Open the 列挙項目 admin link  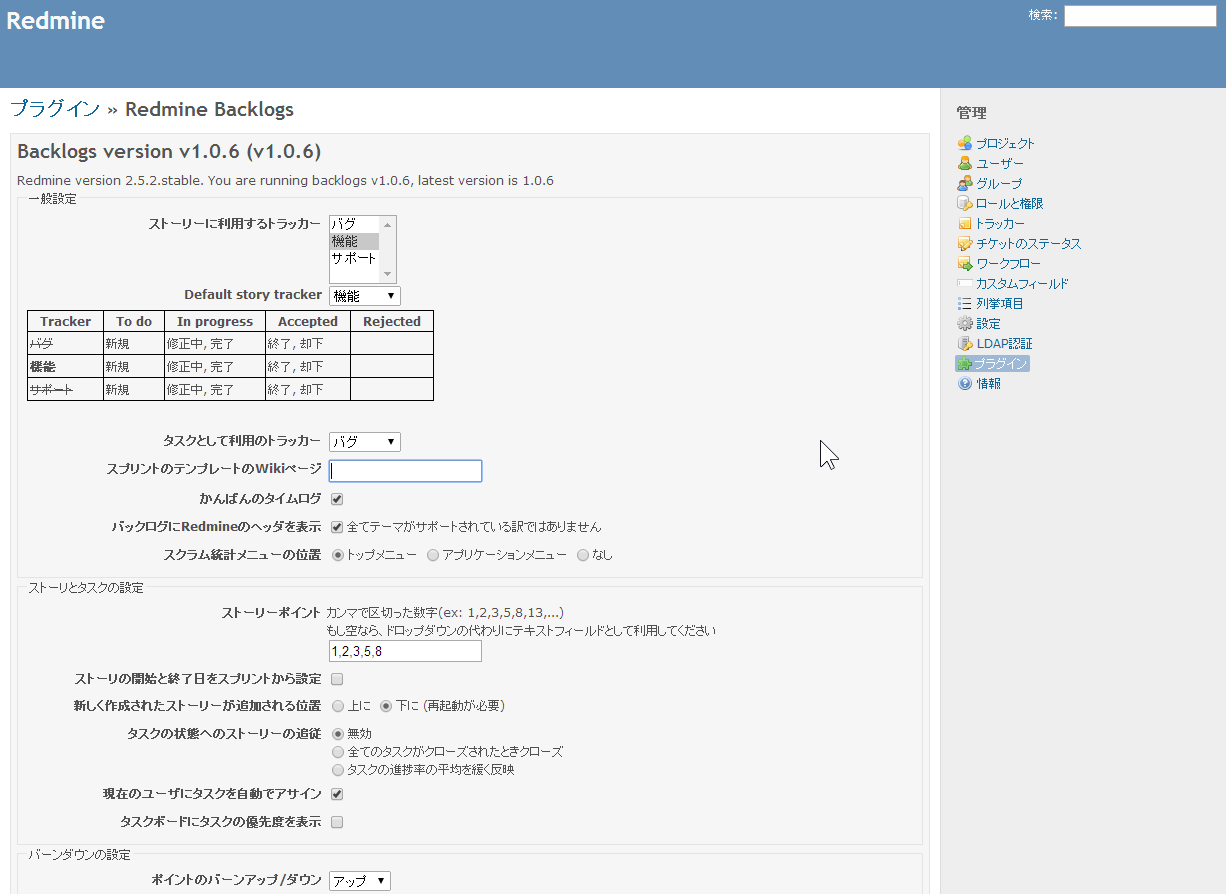click(x=1000, y=303)
